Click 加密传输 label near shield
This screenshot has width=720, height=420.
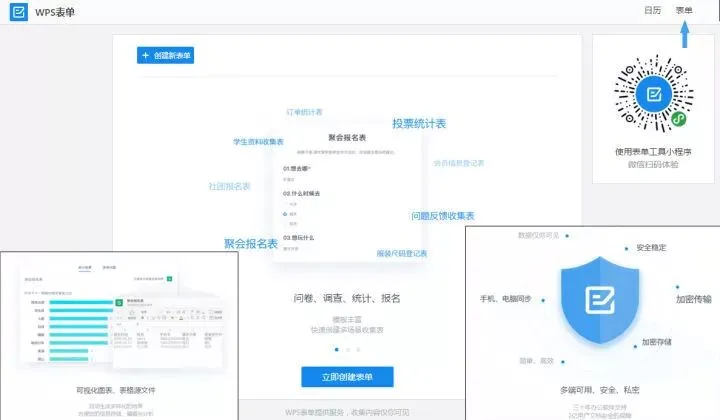pyautogui.click(x=693, y=299)
